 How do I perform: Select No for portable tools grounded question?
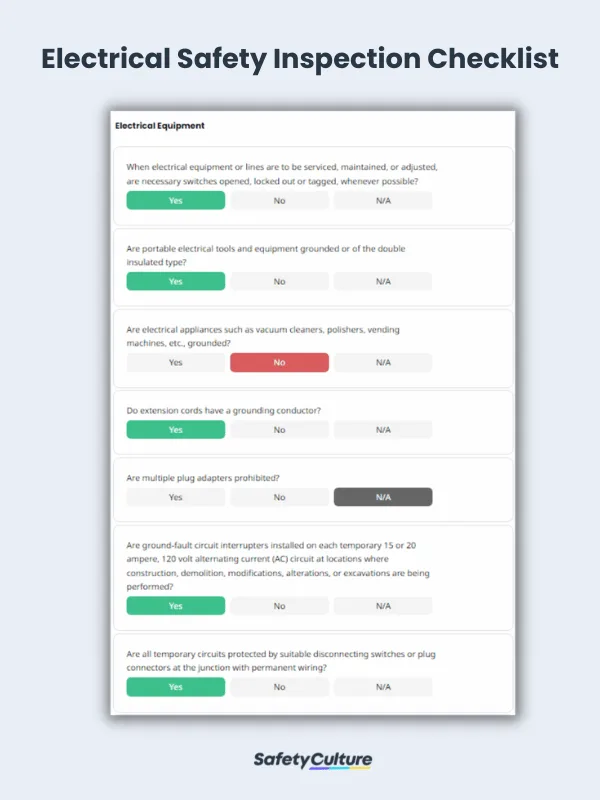(279, 281)
